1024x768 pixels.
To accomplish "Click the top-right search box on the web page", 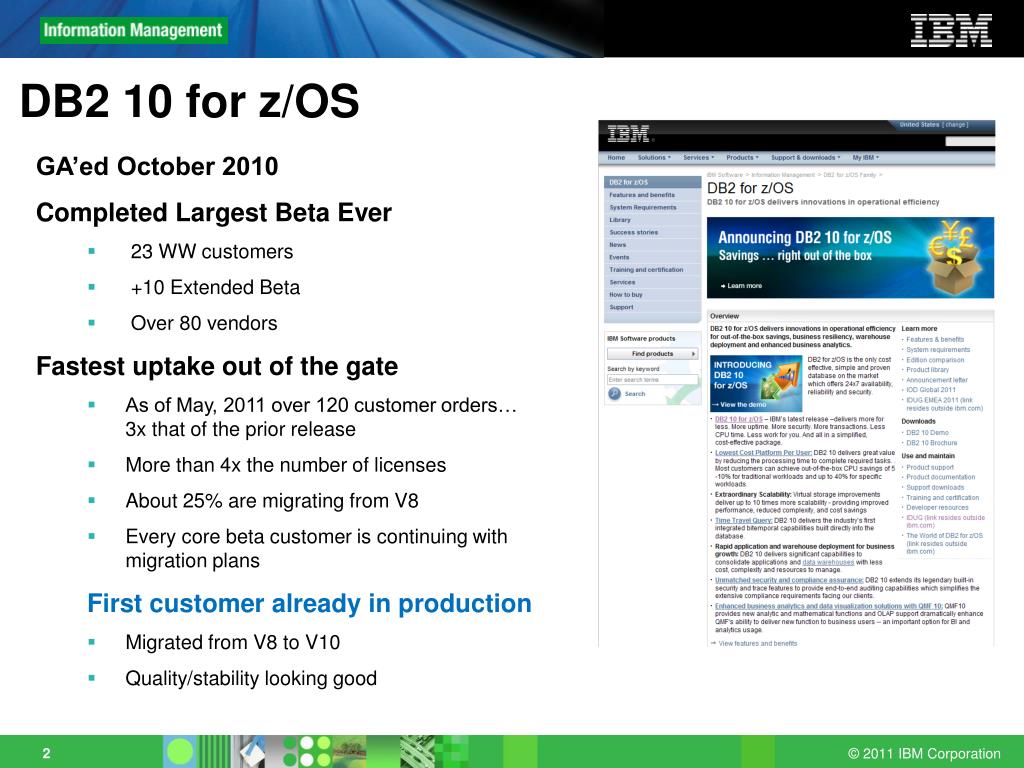I will click(970, 141).
